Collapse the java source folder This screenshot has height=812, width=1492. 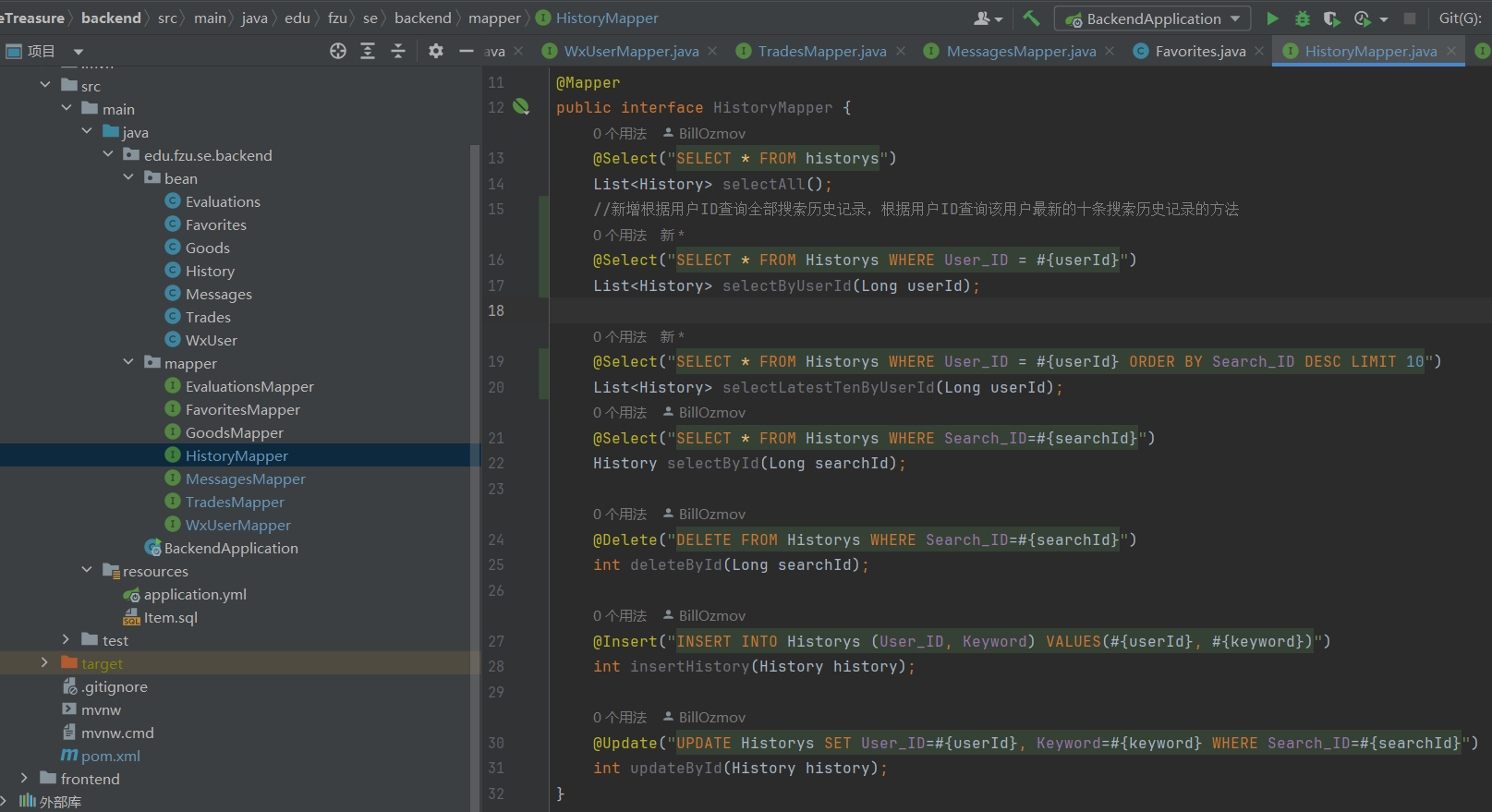pyautogui.click(x=87, y=131)
